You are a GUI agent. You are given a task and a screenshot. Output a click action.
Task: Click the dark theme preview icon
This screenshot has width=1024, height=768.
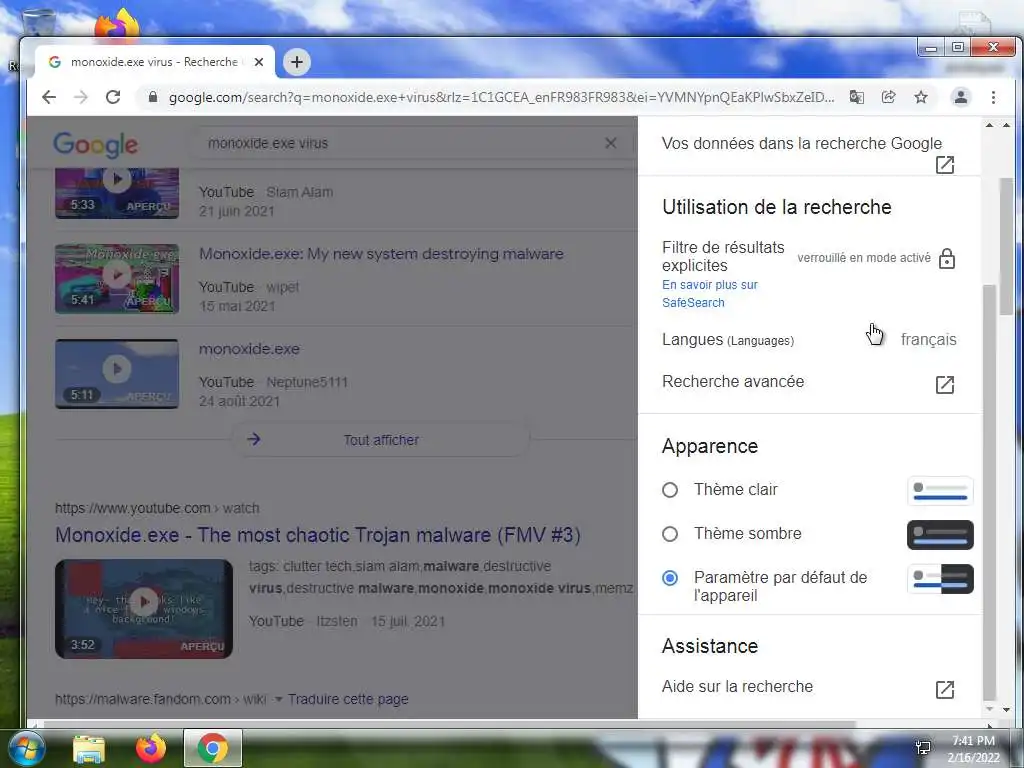pyautogui.click(x=940, y=535)
